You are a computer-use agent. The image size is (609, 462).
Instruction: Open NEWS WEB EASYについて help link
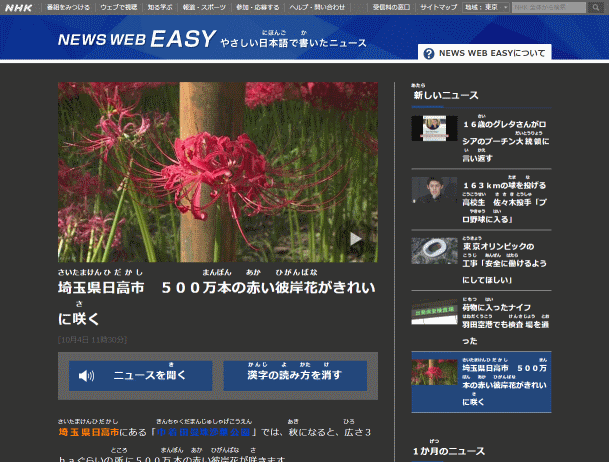coord(485,53)
